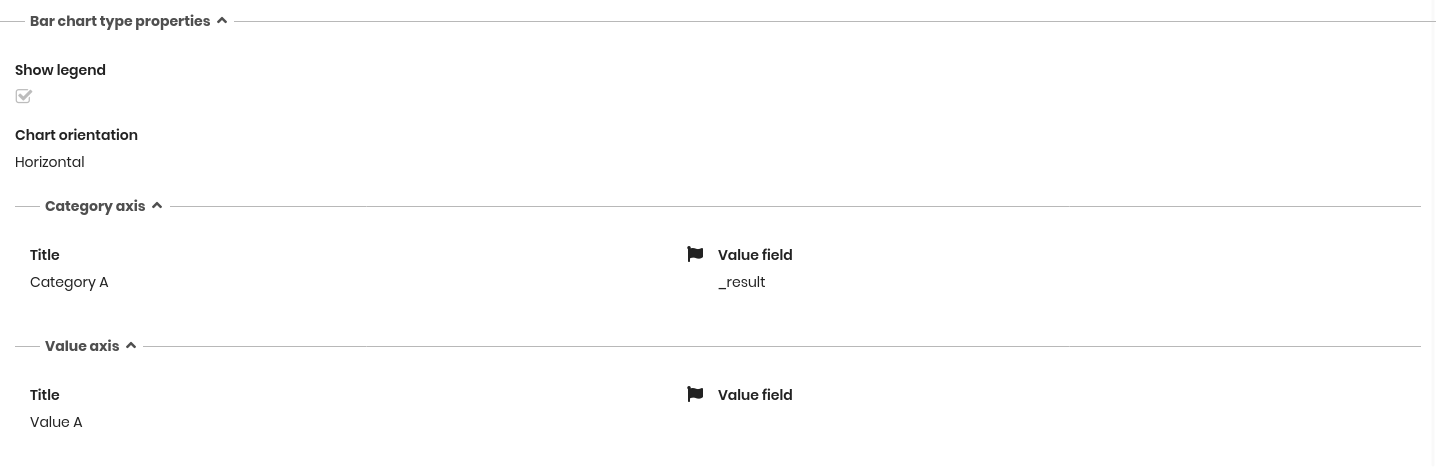The height and width of the screenshot is (475, 1436).
Task: Click the Chart orientation label
Action: [x=76, y=135]
